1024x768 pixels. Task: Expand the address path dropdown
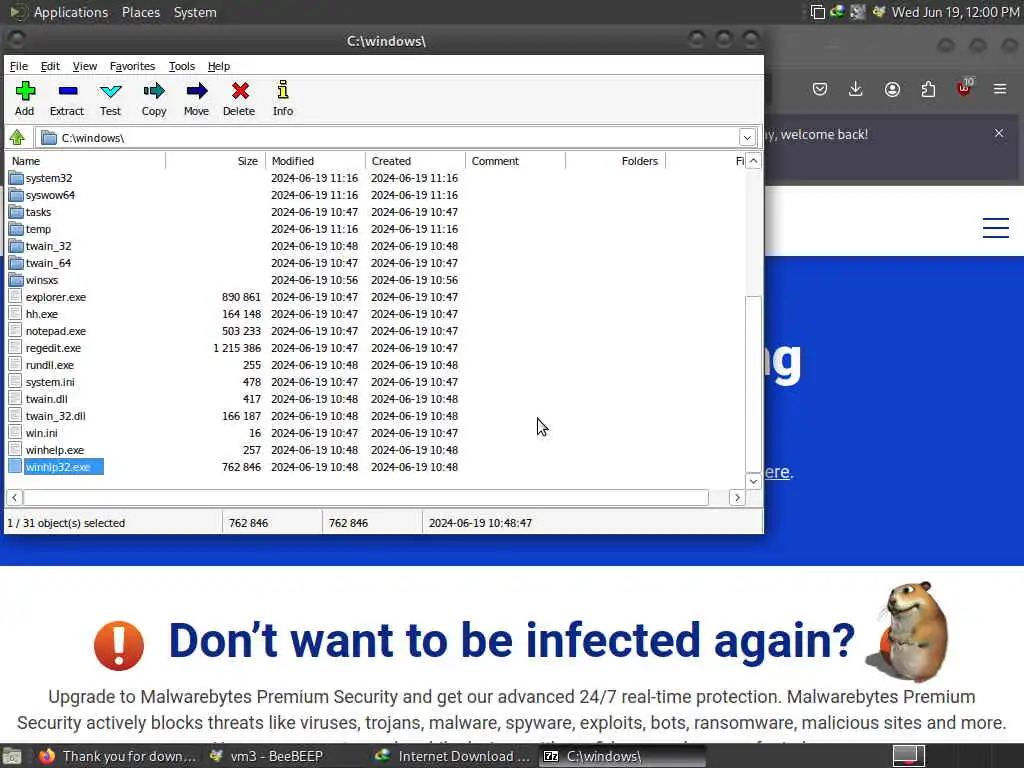coord(747,138)
